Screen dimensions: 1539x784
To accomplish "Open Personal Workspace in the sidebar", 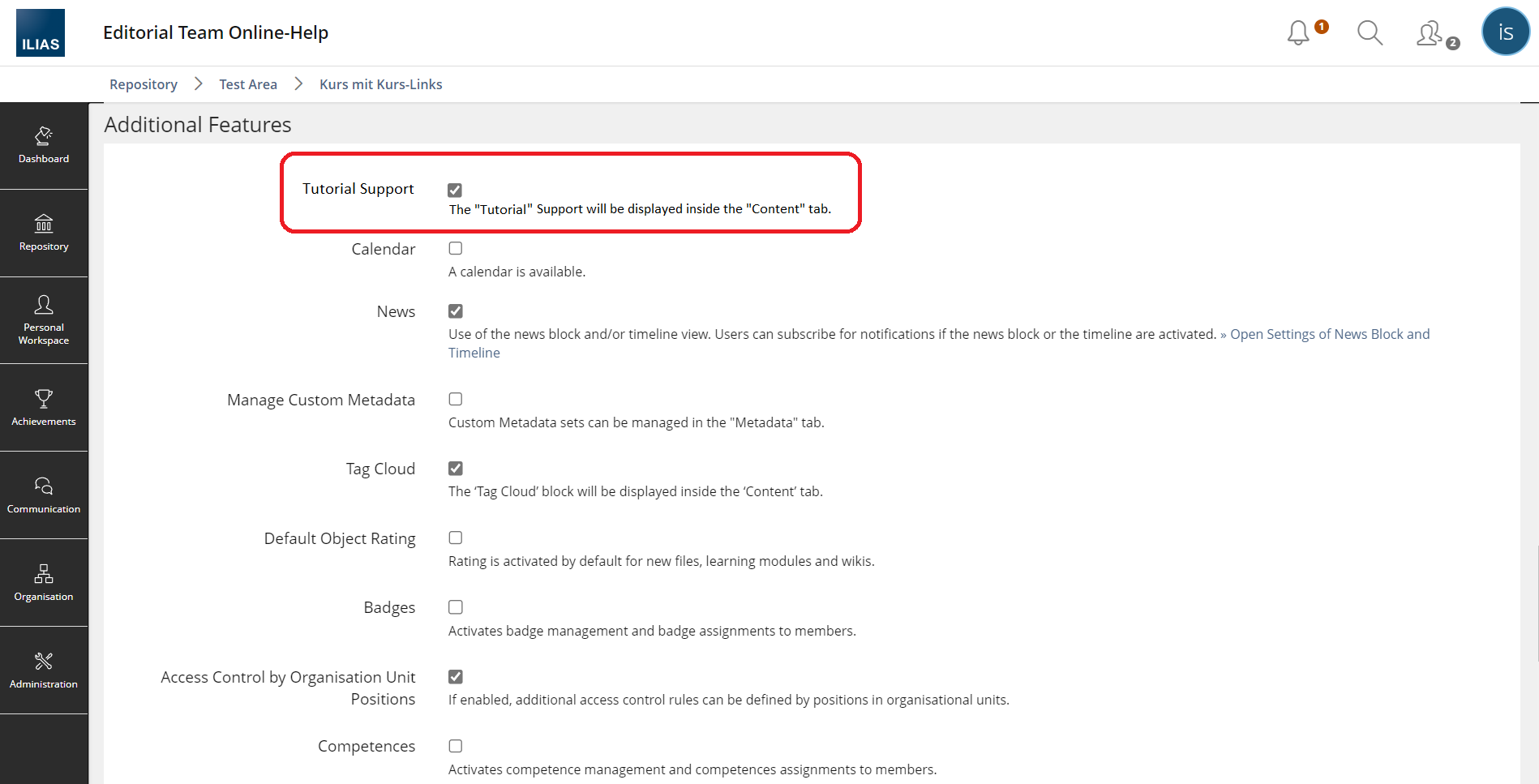I will tap(44, 320).
